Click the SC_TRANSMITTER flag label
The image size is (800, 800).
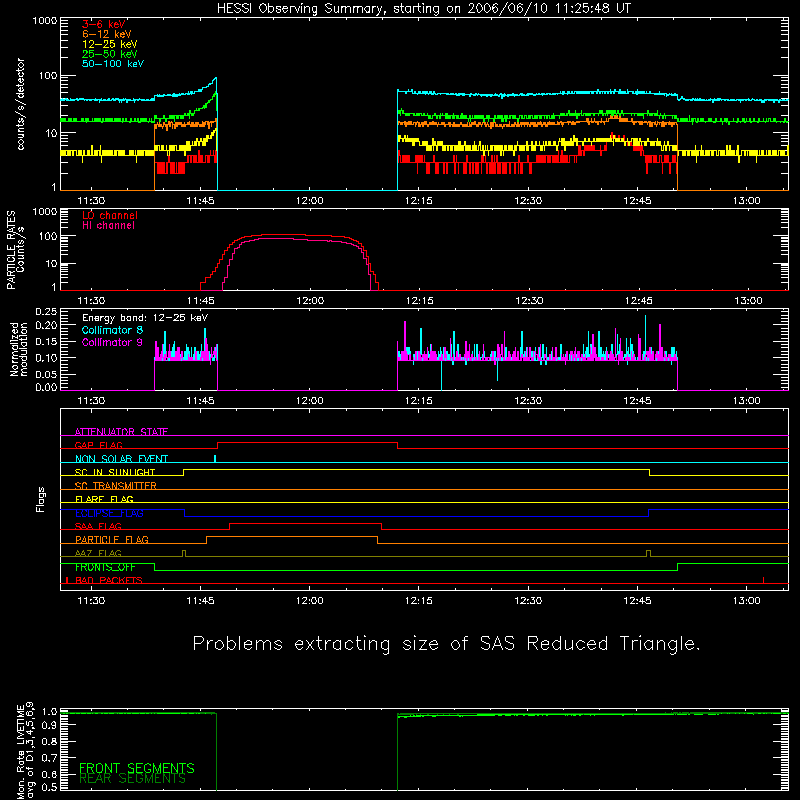click(115, 486)
